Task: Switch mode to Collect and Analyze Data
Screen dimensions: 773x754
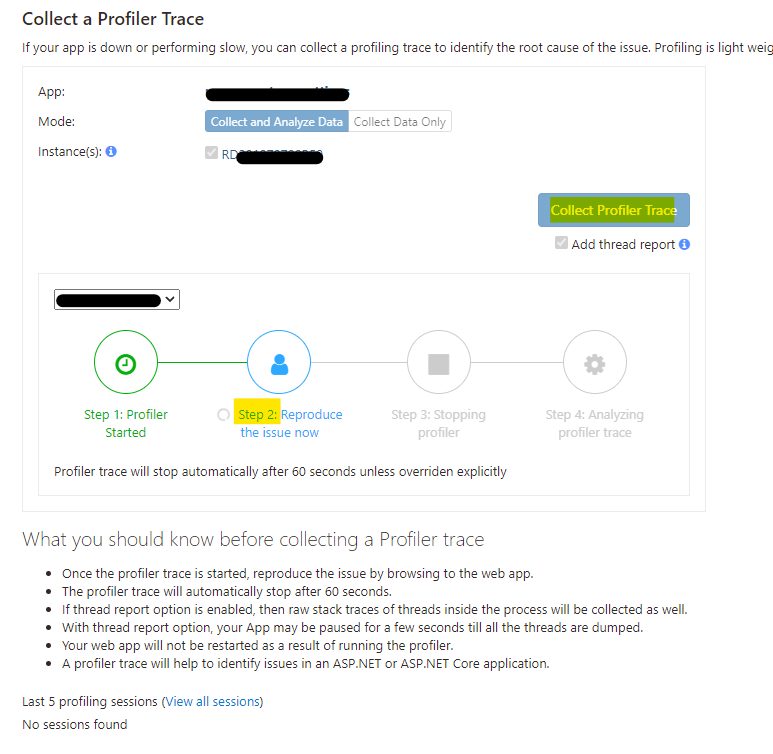Action: pyautogui.click(x=277, y=122)
